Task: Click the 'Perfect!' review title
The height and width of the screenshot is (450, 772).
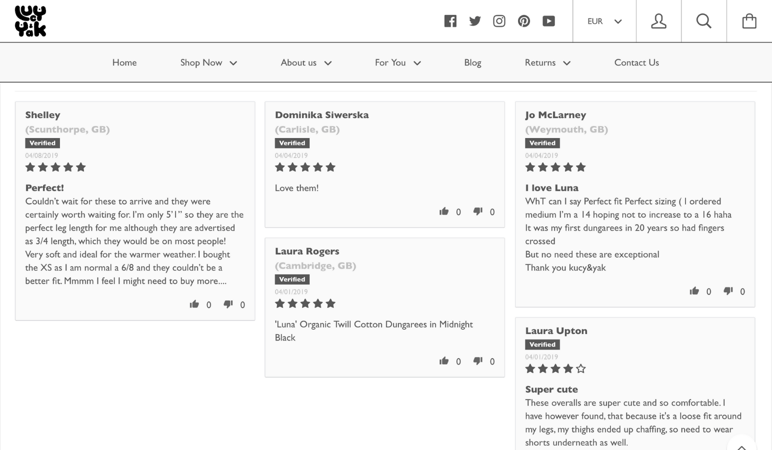Action: (x=44, y=188)
